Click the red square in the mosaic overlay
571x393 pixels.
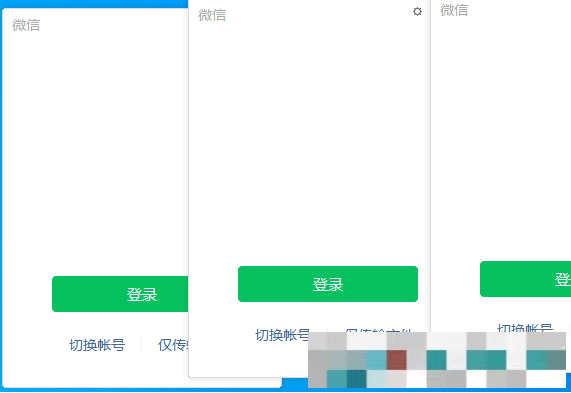[397, 360]
